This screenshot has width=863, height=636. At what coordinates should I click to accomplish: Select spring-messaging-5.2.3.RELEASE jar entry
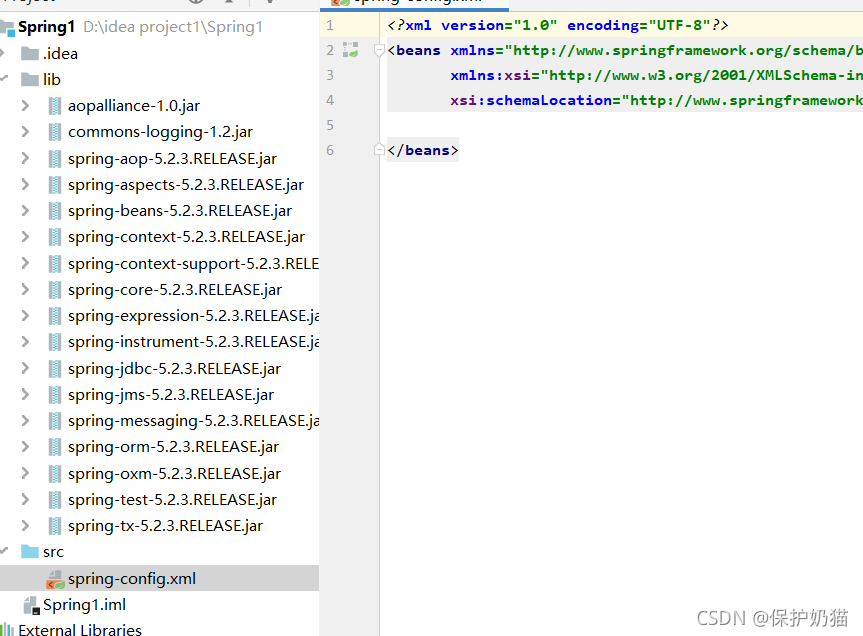193,421
